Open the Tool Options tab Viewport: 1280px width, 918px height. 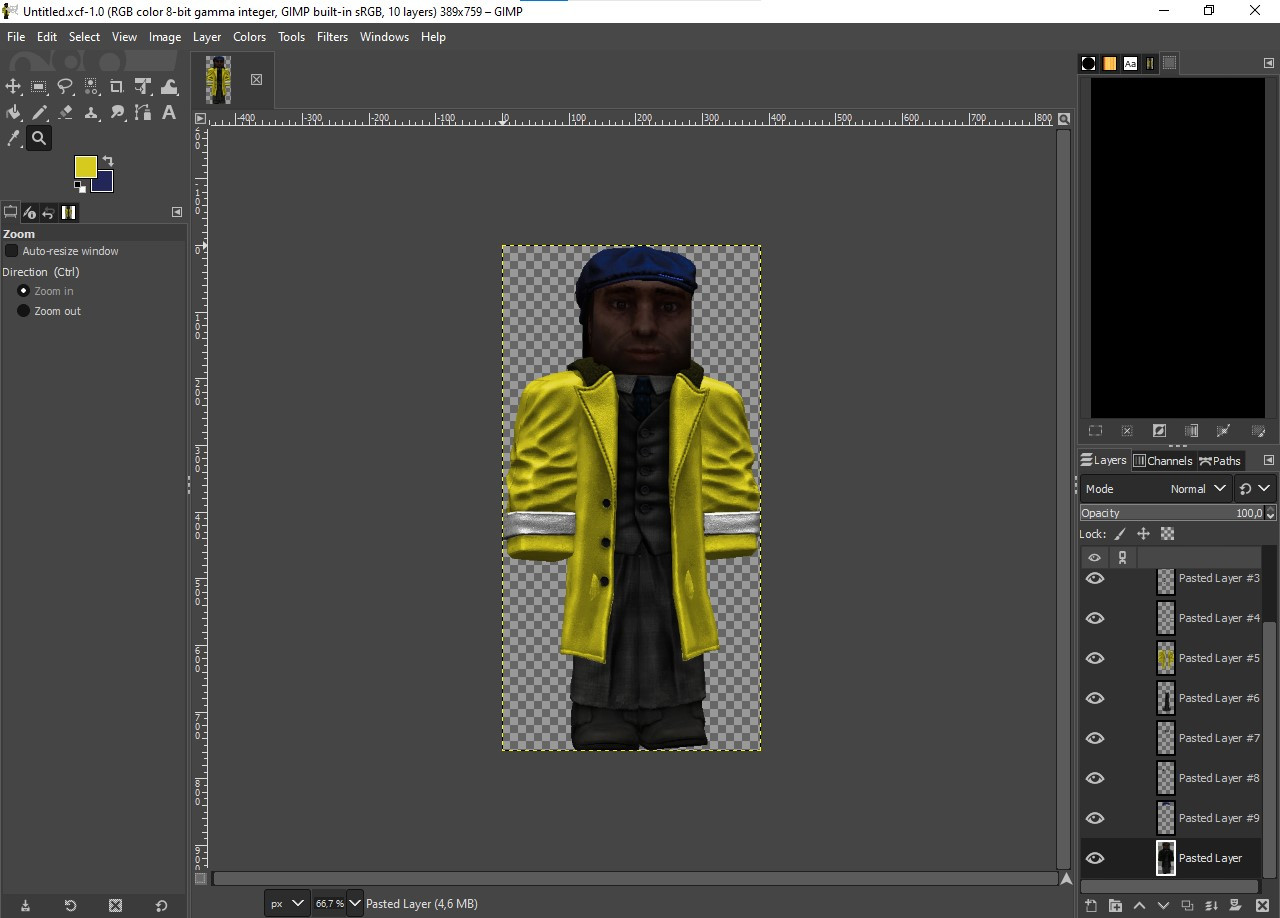[x=11, y=212]
